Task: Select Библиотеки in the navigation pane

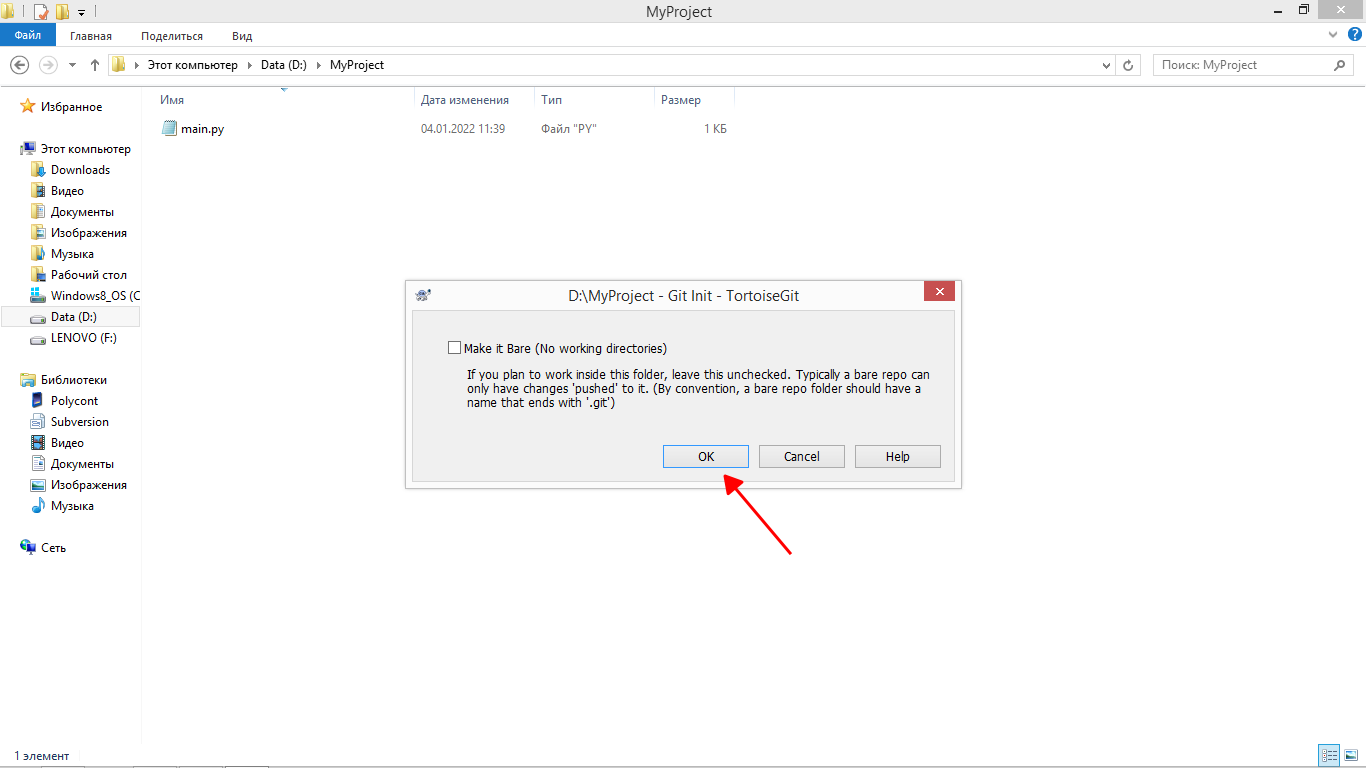Action: tap(73, 380)
